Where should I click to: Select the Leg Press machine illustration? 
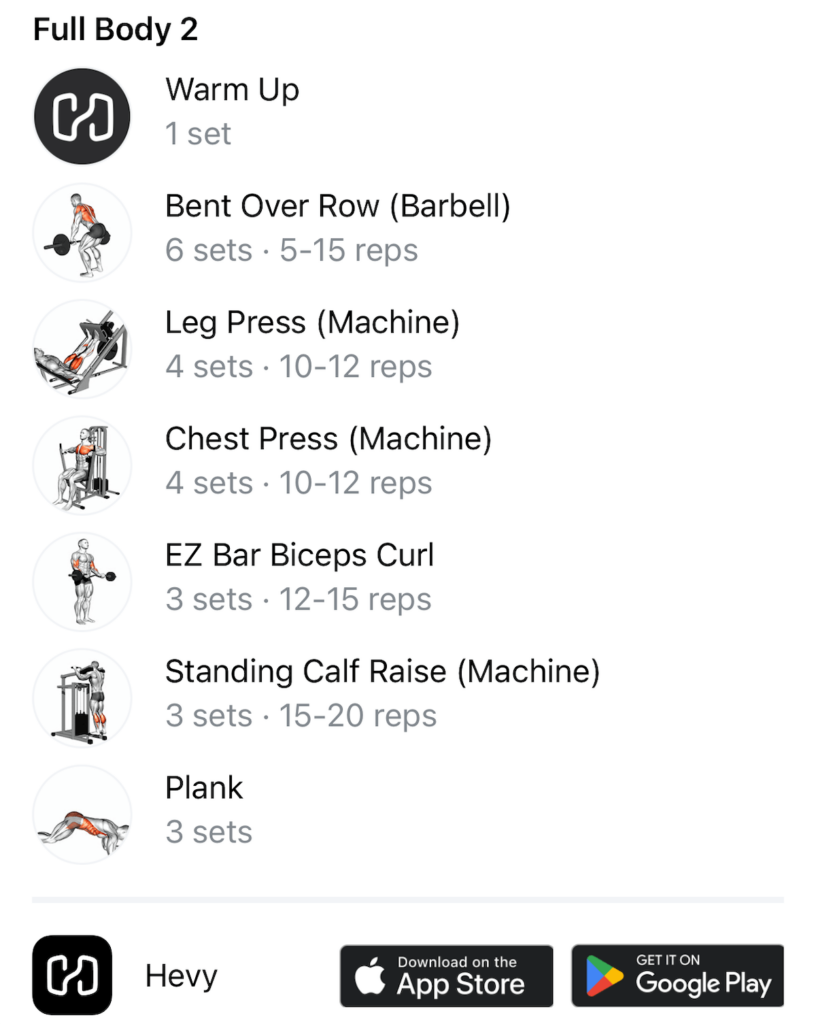click(x=82, y=348)
